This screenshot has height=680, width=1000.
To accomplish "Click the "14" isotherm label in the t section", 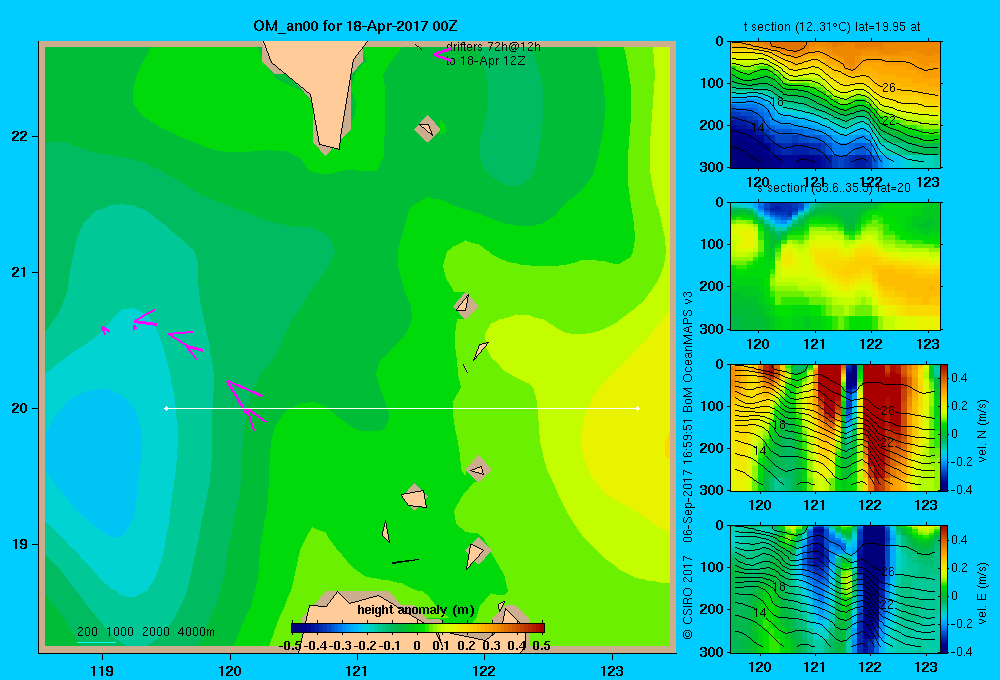I will (758, 128).
